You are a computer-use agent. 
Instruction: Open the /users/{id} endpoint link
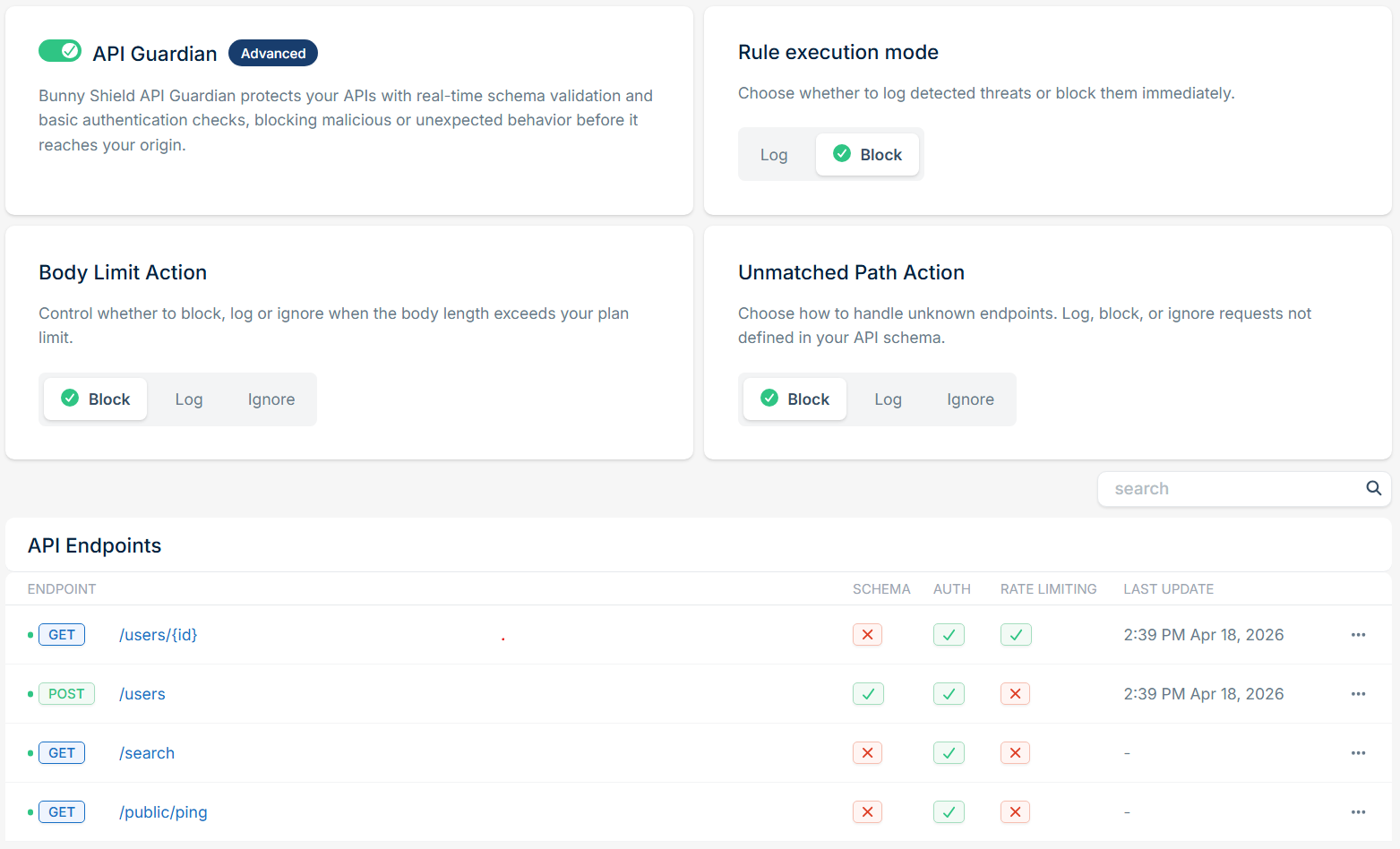tap(159, 635)
